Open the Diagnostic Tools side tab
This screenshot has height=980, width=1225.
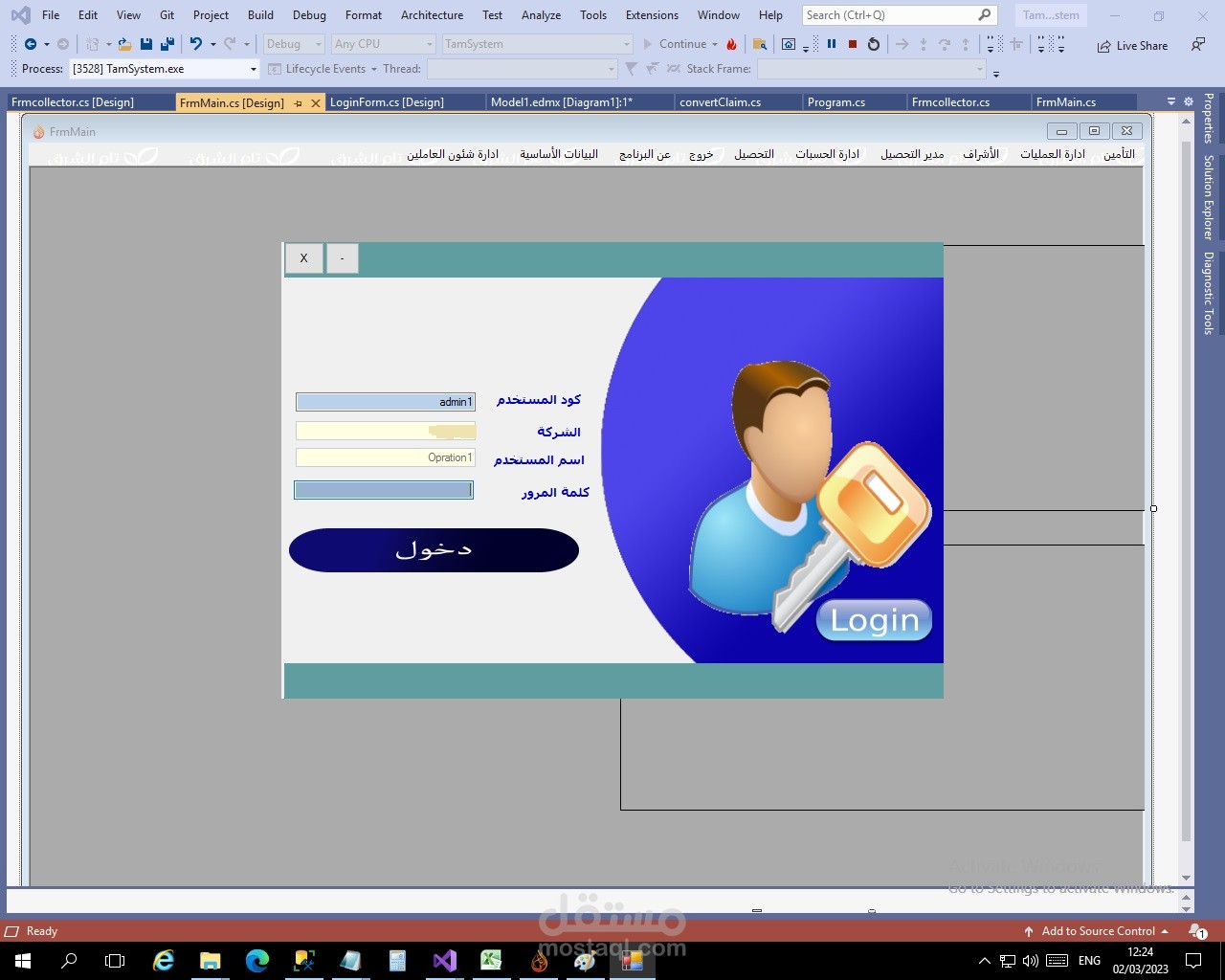[1209, 293]
